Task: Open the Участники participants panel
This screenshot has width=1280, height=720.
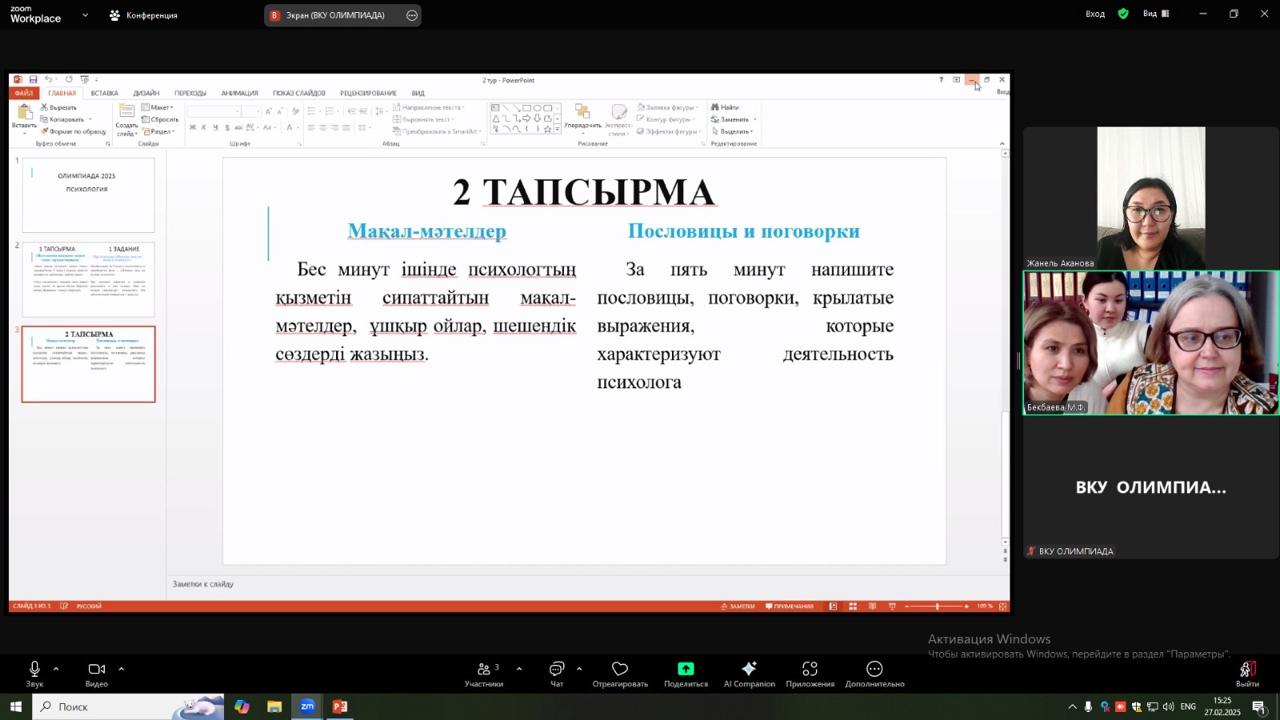Action: 484,670
